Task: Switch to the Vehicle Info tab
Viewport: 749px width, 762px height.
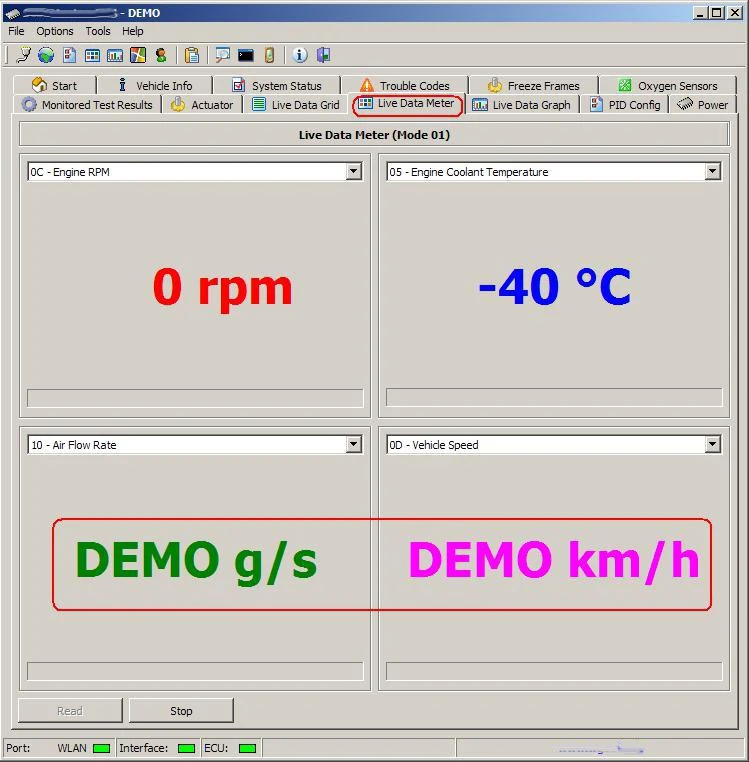Action: point(155,86)
